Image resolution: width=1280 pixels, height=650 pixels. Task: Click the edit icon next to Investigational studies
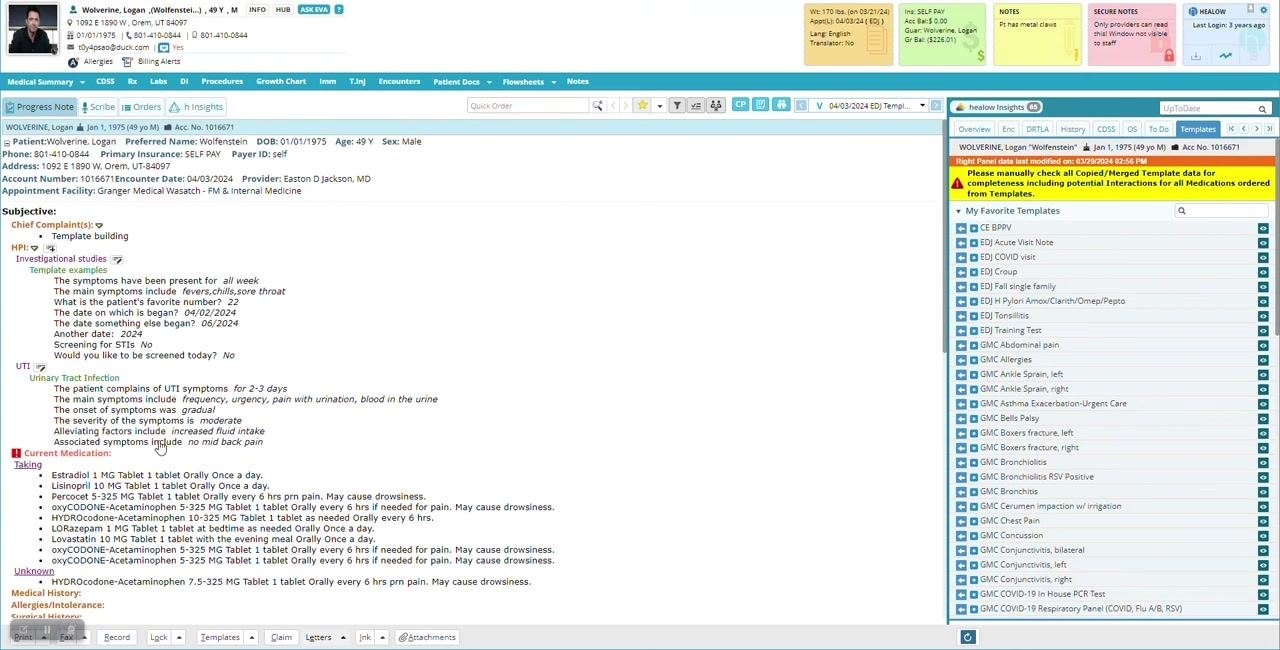(x=117, y=259)
